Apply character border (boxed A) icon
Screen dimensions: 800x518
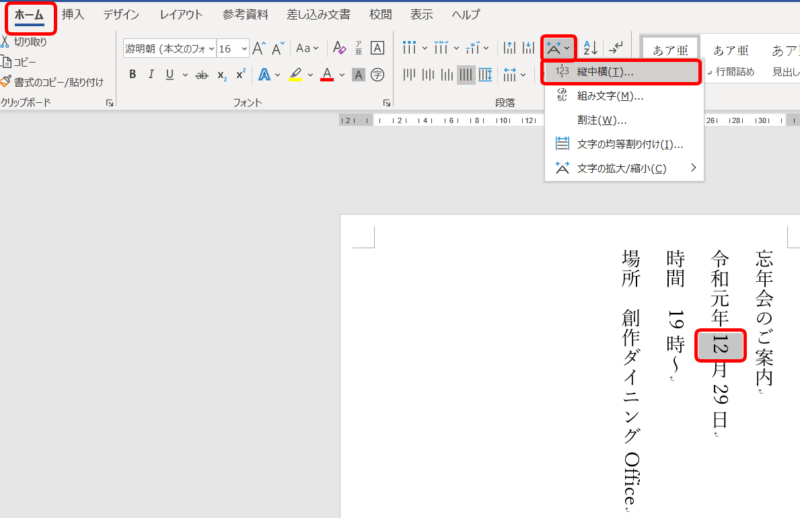(x=377, y=48)
